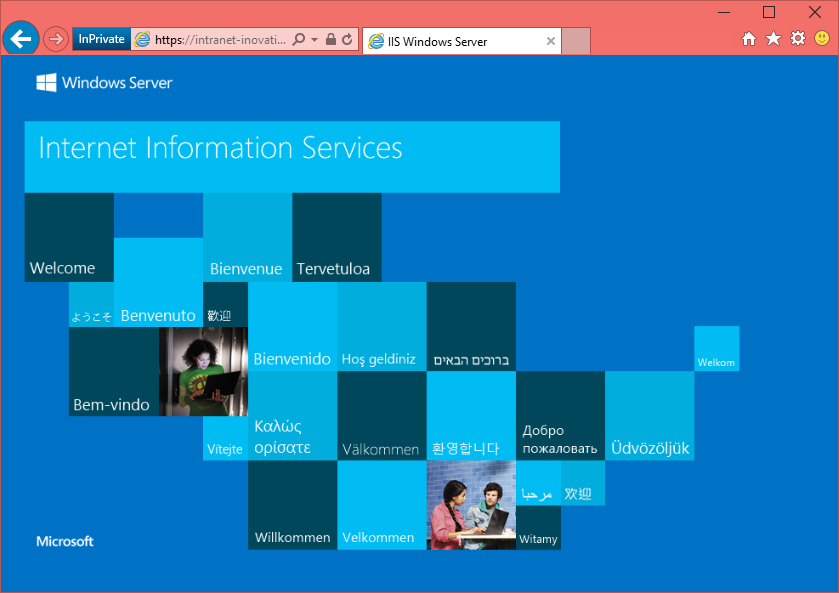The height and width of the screenshot is (593, 839).
Task: Click the browser Back arrow button
Action: tap(21, 39)
